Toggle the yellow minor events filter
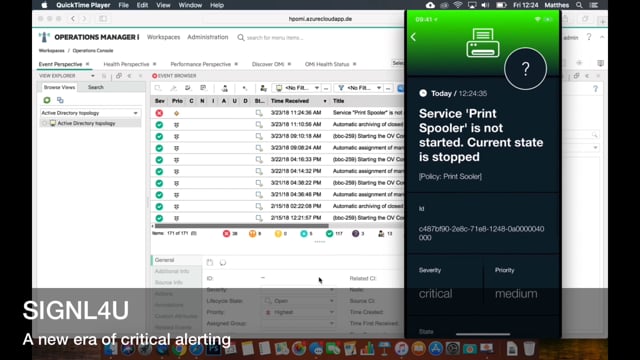 (280, 233)
